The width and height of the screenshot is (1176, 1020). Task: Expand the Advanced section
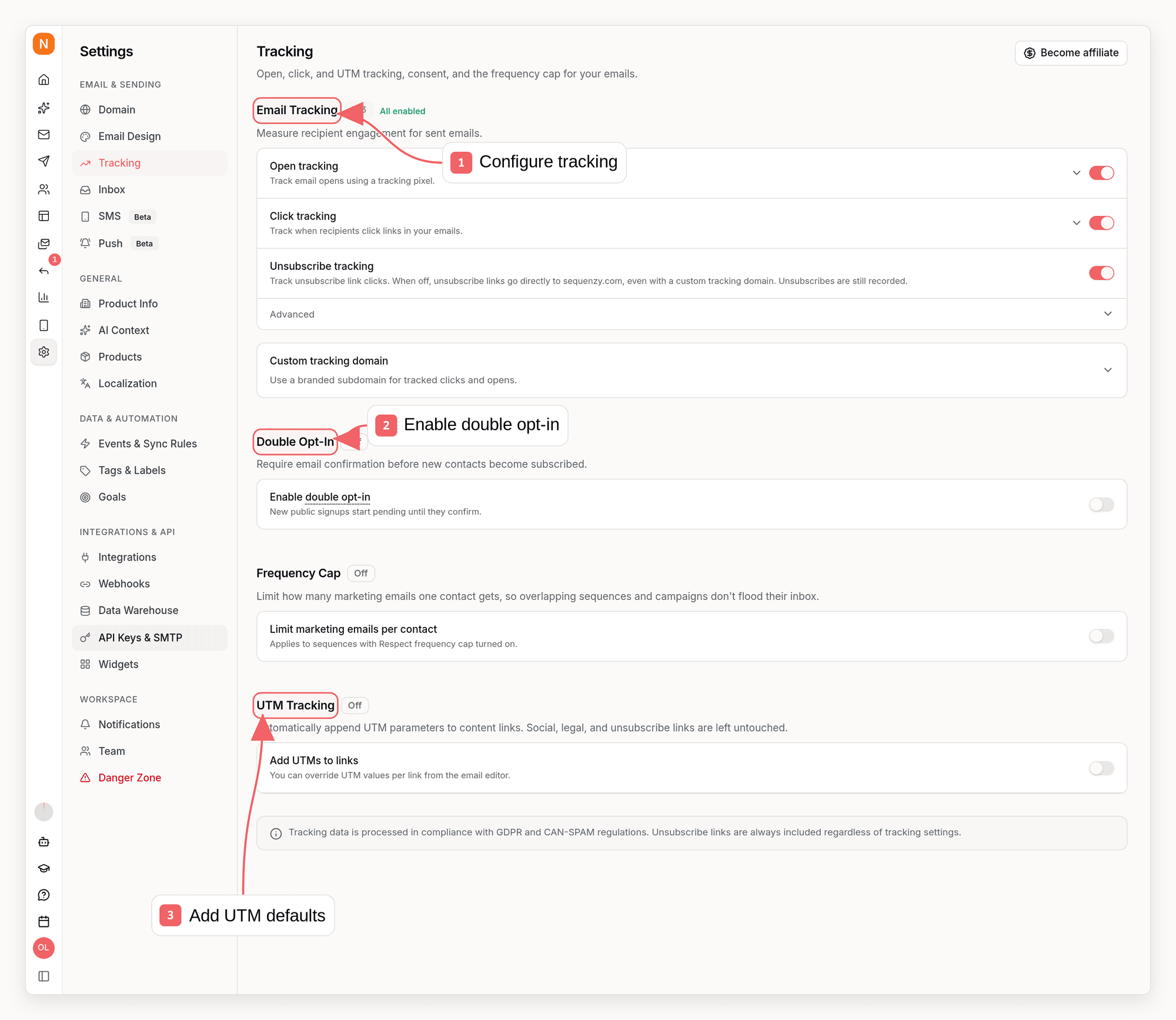[x=691, y=314]
